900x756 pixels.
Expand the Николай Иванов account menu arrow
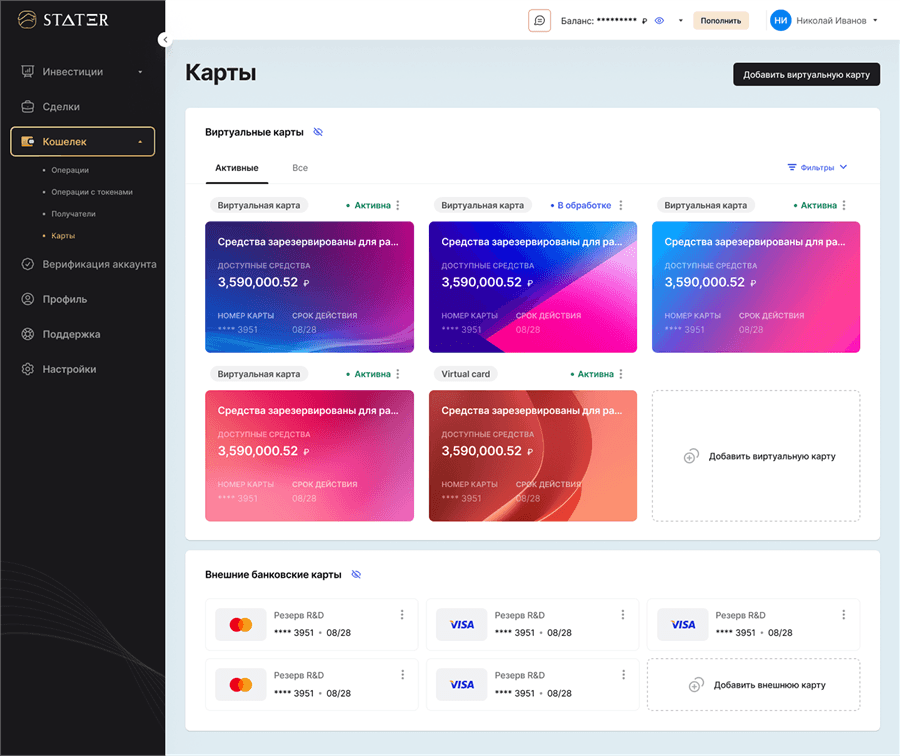coord(875,21)
